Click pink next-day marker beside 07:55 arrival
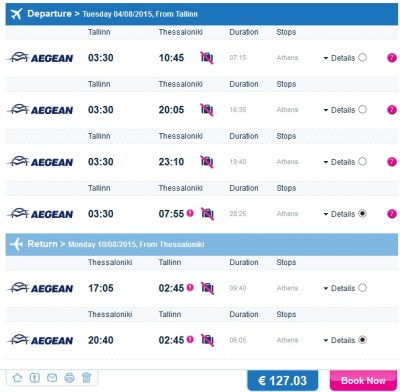Screen dimensions: 400x392 pos(190,213)
